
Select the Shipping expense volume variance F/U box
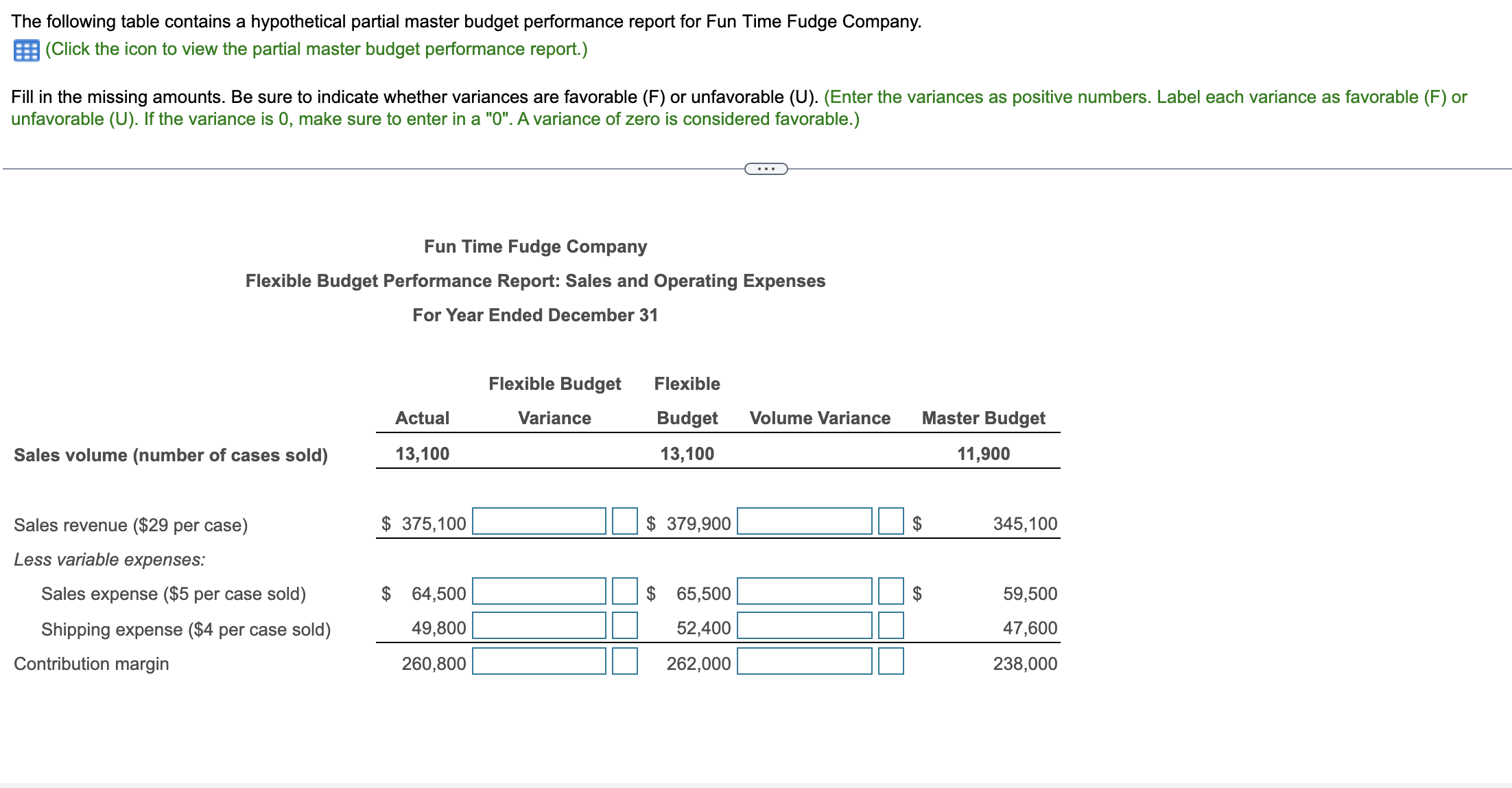point(890,626)
